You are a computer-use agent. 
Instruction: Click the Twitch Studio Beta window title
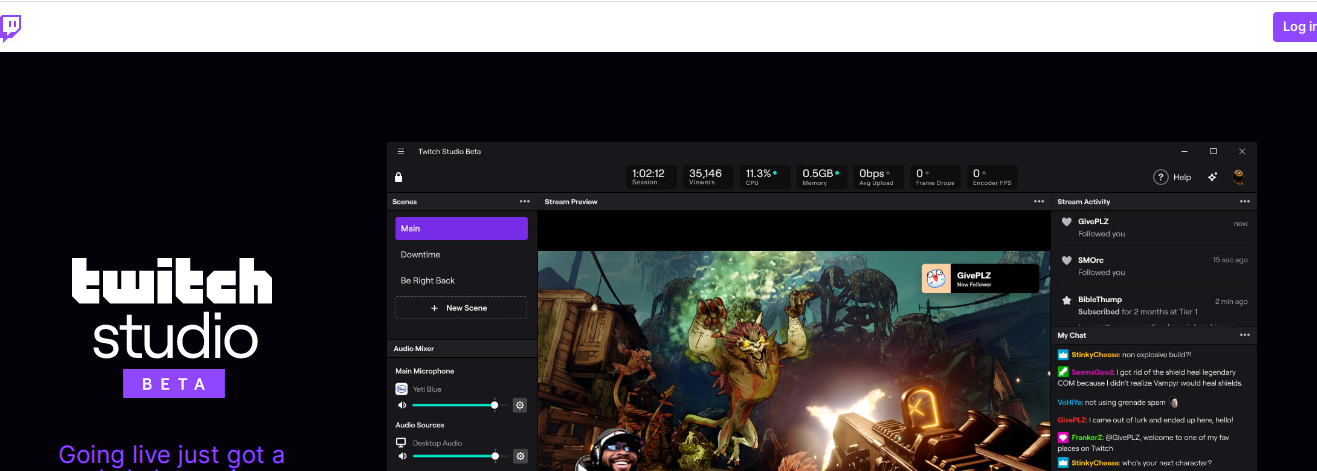click(449, 151)
